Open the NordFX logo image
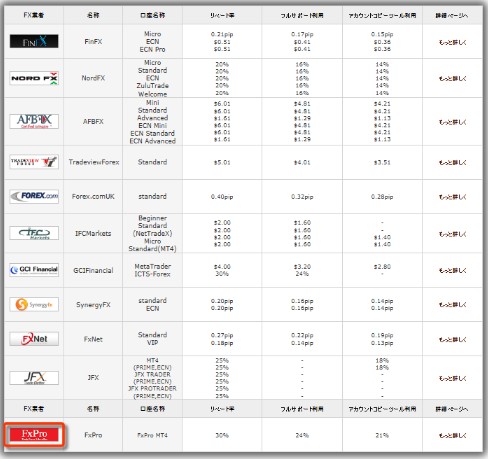 (x=34, y=78)
